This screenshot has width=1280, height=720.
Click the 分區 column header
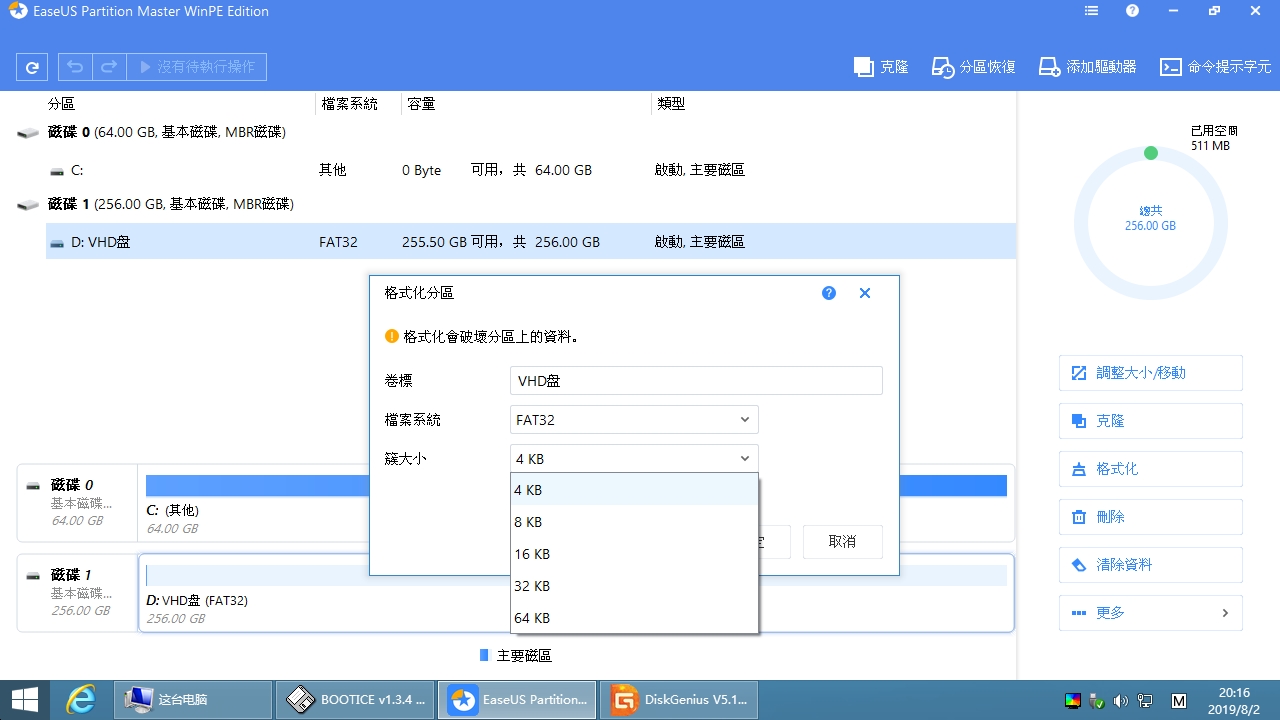pyautogui.click(x=61, y=104)
